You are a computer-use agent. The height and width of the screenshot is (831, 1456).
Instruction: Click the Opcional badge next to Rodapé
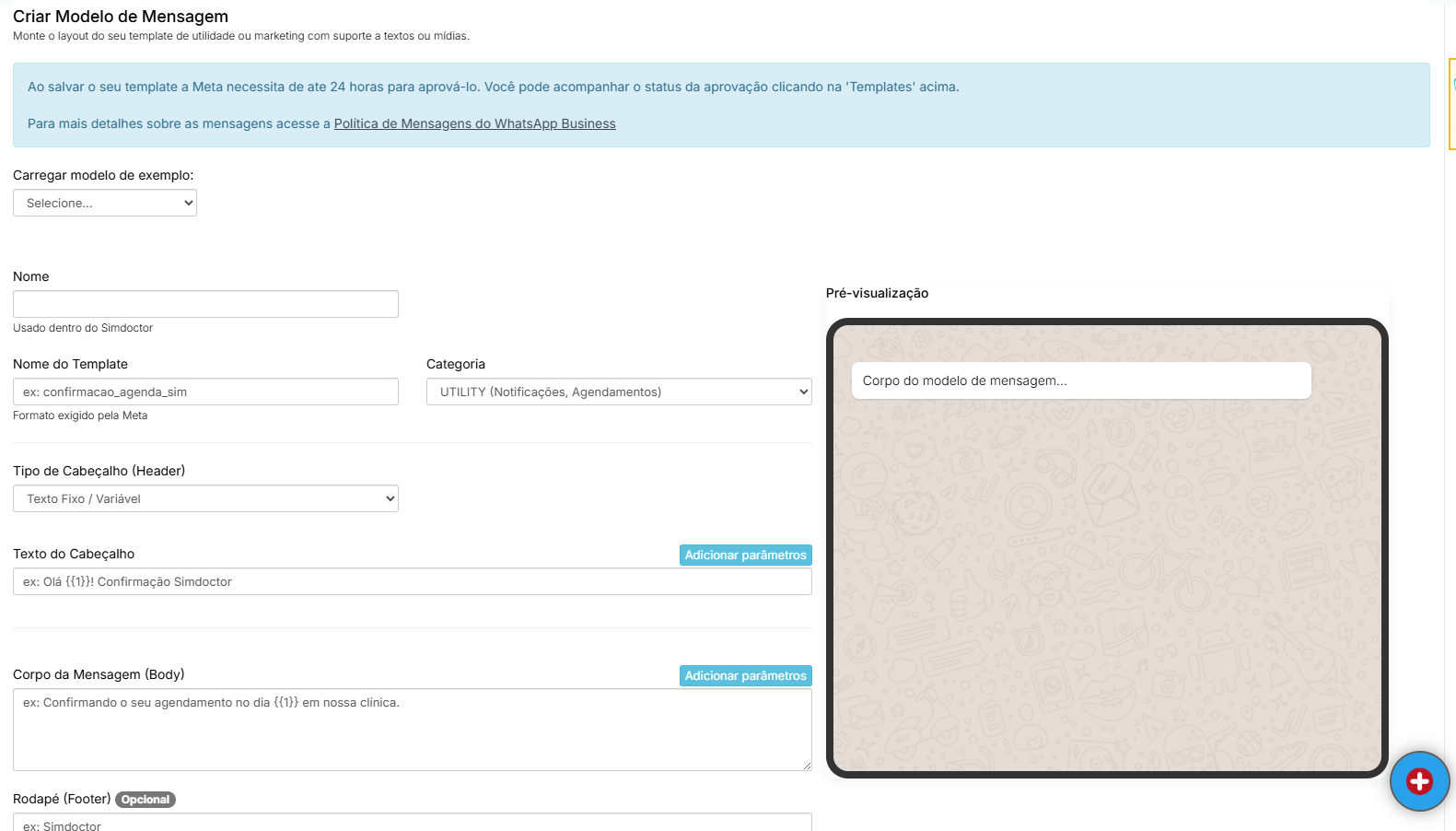tap(146, 800)
